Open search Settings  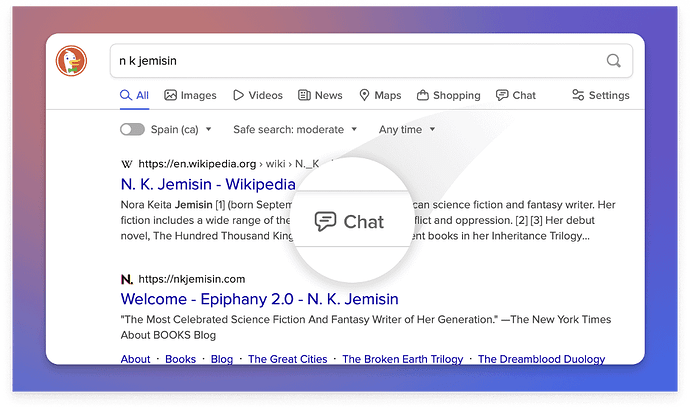[x=601, y=95]
